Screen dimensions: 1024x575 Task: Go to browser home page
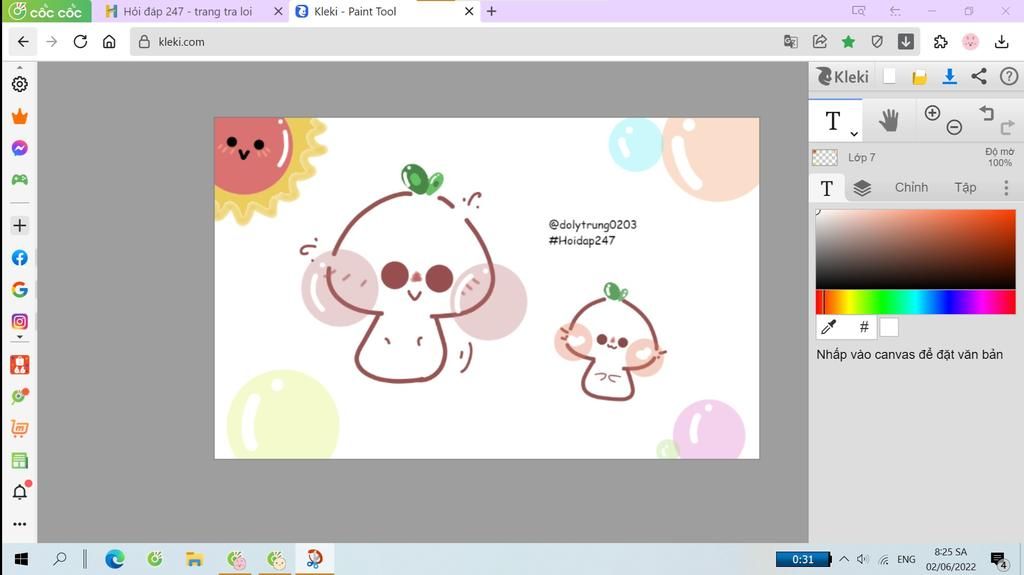109,42
